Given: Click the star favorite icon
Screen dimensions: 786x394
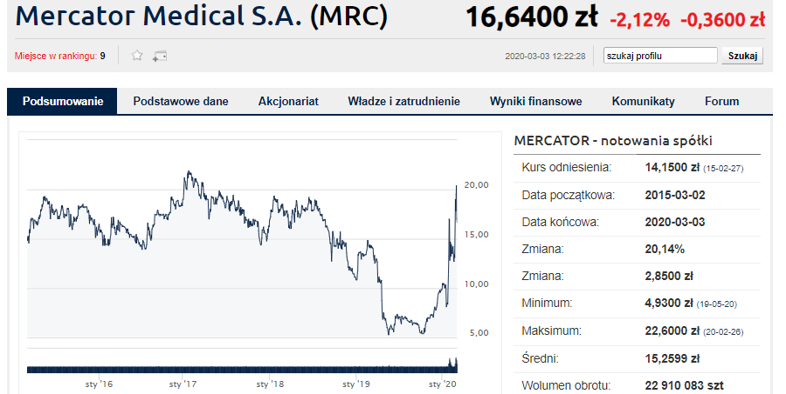Looking at the screenshot, I should pyautogui.click(x=137, y=55).
